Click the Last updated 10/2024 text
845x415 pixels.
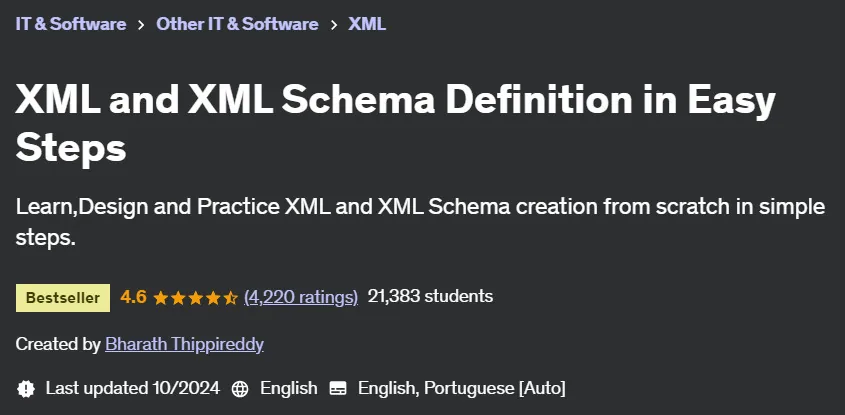click(133, 388)
